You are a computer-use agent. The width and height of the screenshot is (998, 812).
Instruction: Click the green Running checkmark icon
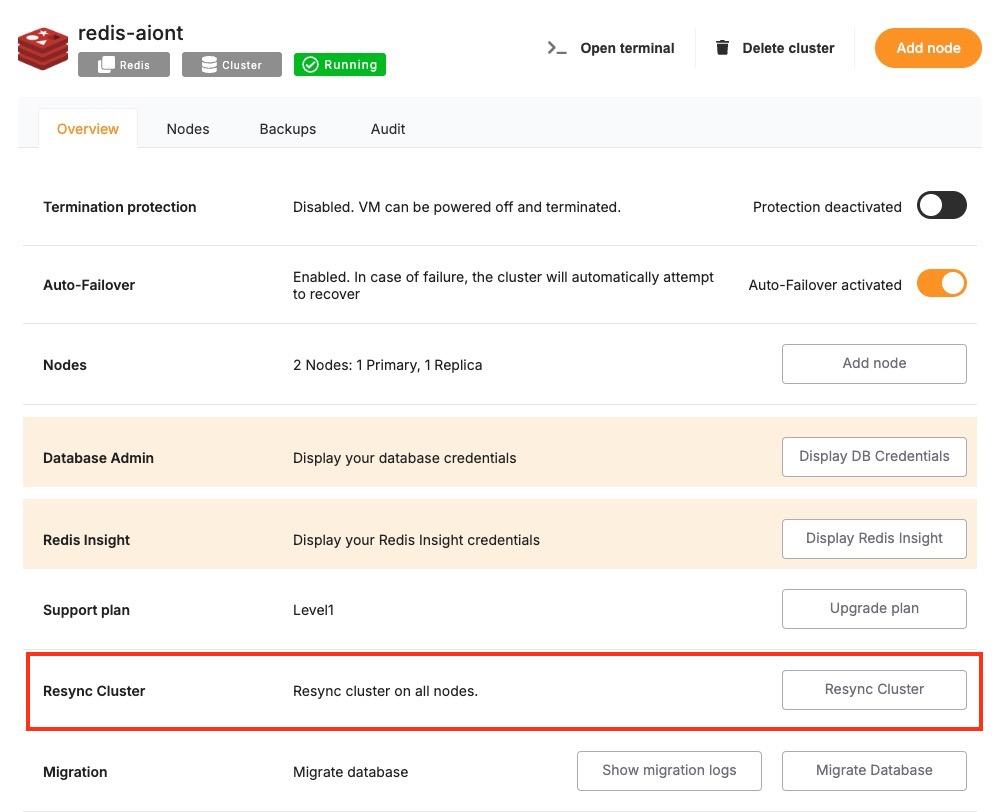[x=310, y=65]
